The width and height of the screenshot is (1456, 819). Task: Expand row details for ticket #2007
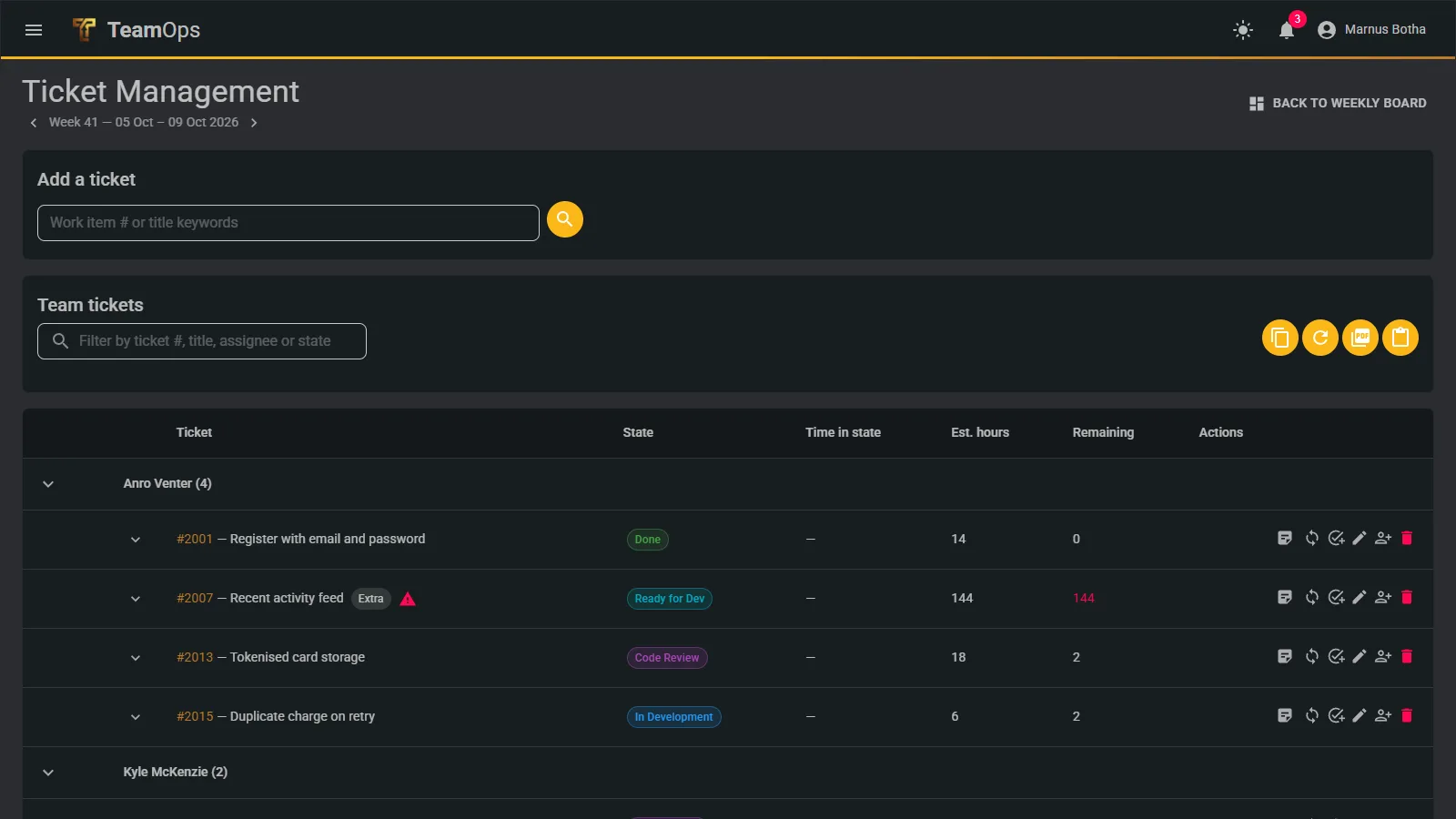[136, 599]
